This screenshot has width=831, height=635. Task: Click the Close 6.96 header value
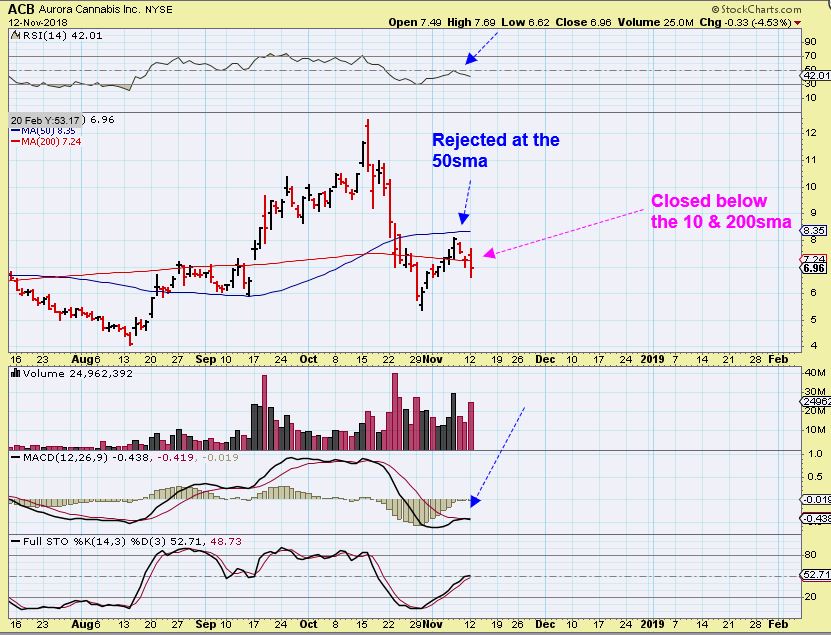pyautogui.click(x=583, y=22)
